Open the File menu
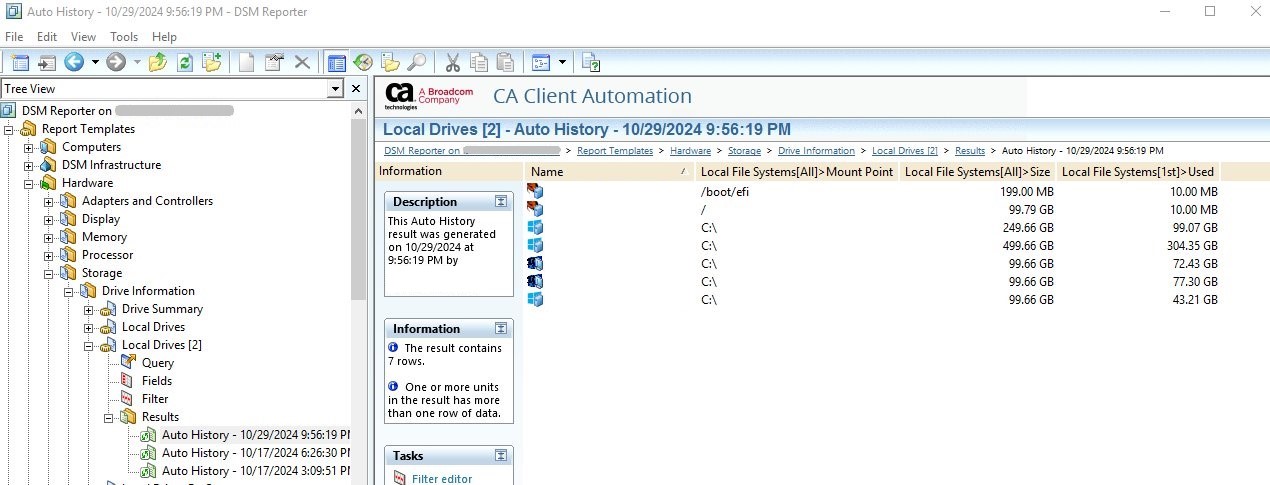This screenshot has height=485, width=1270. coord(14,37)
